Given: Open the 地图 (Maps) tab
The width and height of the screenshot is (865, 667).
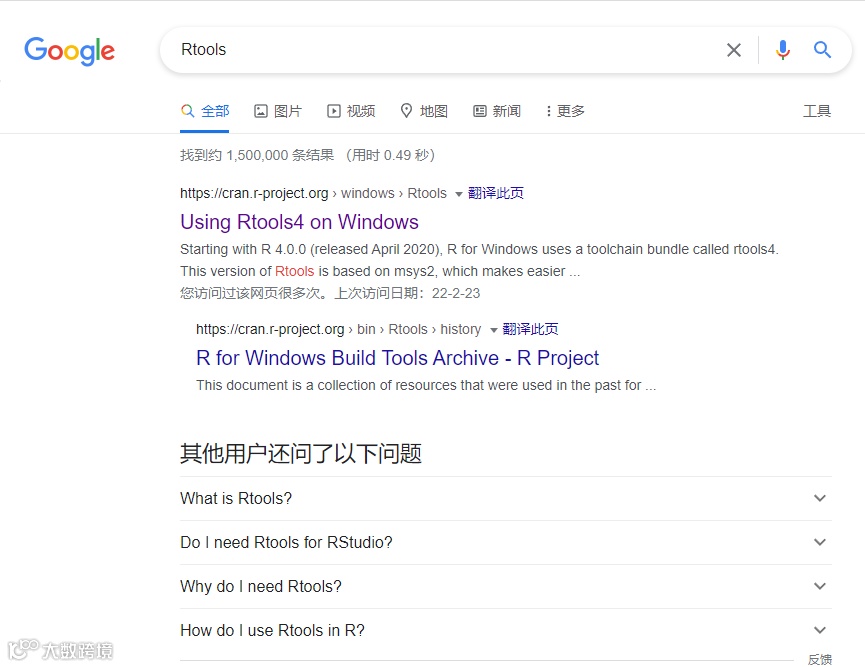Looking at the screenshot, I should 424,111.
